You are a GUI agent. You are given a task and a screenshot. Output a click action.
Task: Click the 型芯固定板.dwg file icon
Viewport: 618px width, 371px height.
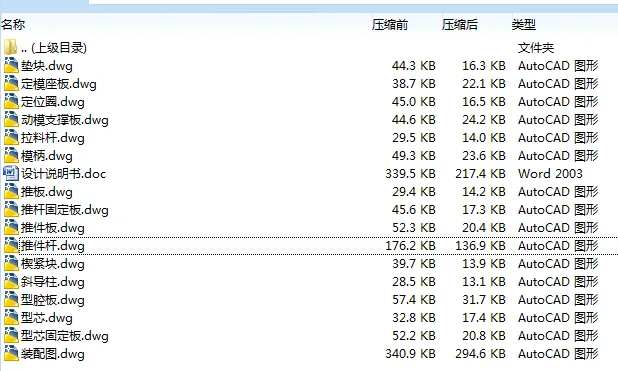[11, 336]
